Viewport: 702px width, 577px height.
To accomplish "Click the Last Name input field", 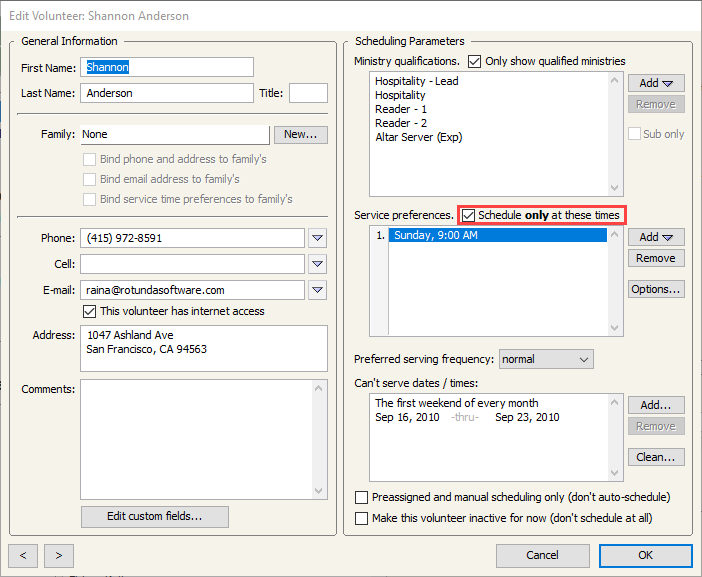I will 166,93.
